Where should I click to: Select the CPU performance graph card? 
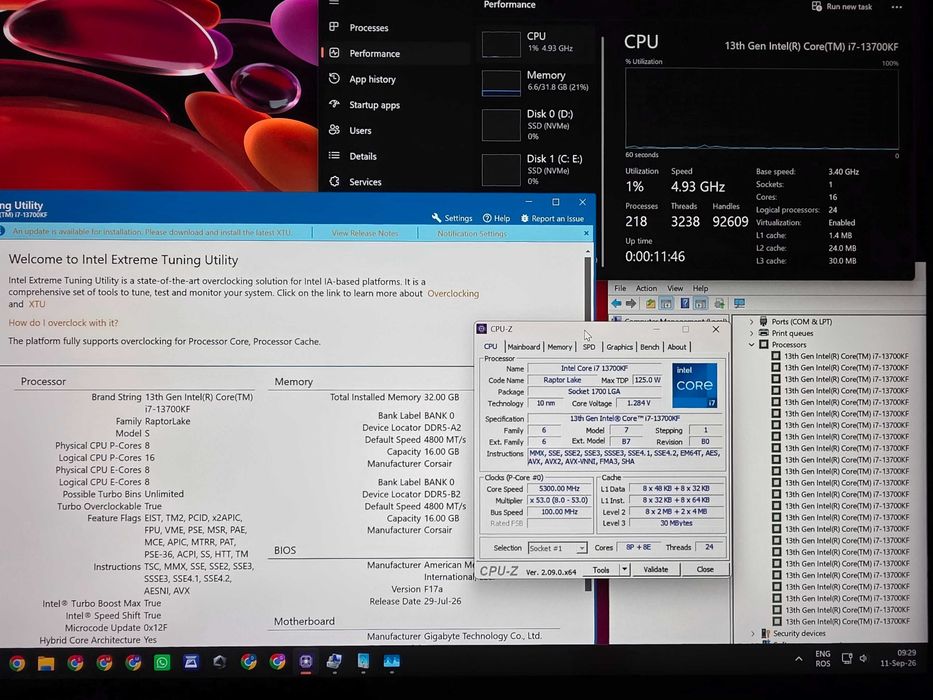(536, 43)
